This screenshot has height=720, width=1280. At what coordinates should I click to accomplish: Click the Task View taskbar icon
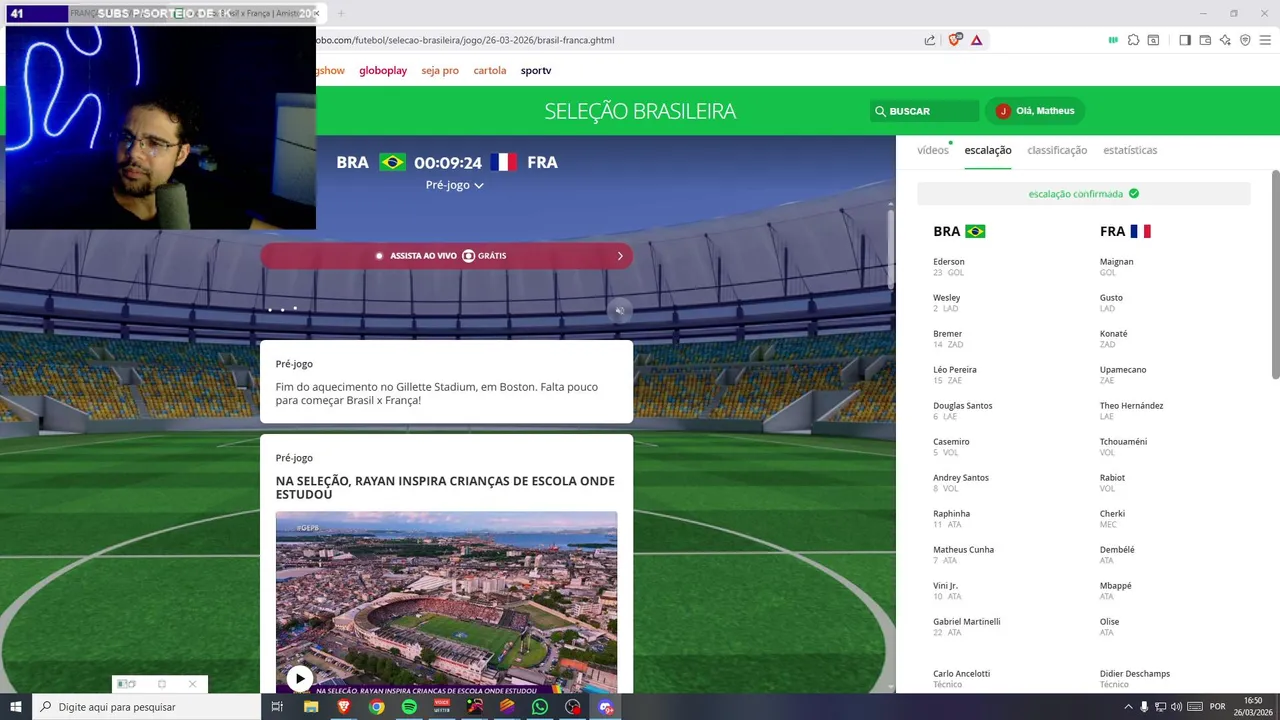pos(277,707)
